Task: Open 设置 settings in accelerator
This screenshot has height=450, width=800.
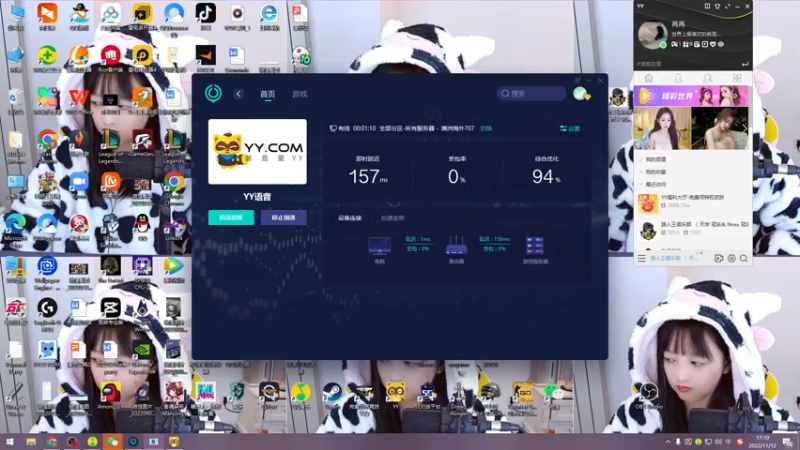Action: point(570,129)
